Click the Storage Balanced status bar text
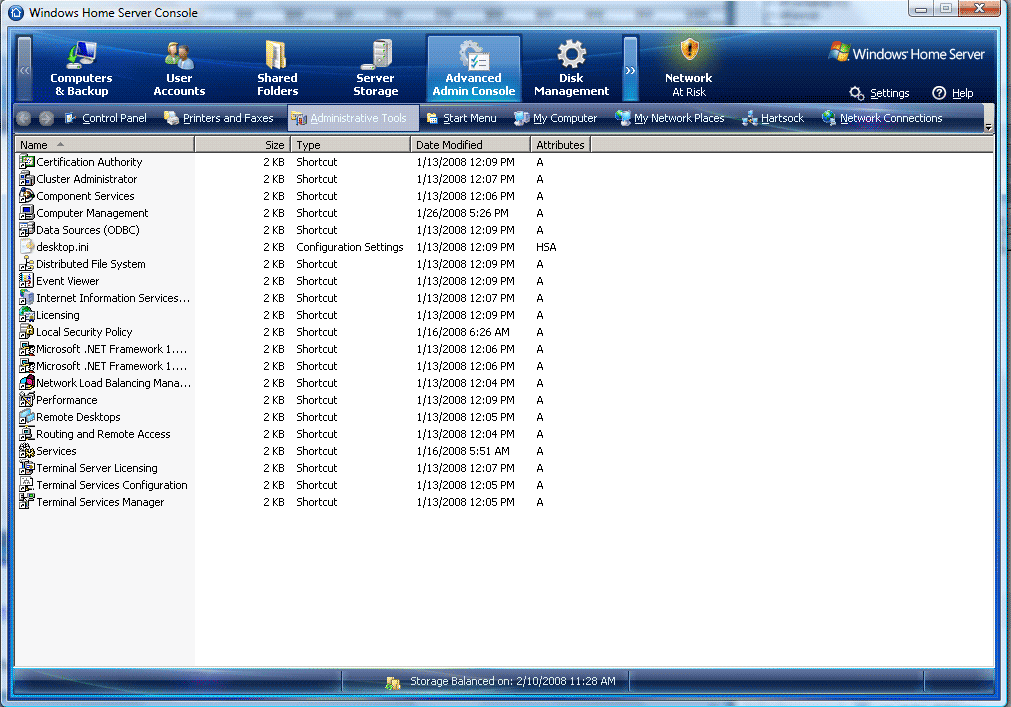The height and width of the screenshot is (707, 1011). (513, 681)
